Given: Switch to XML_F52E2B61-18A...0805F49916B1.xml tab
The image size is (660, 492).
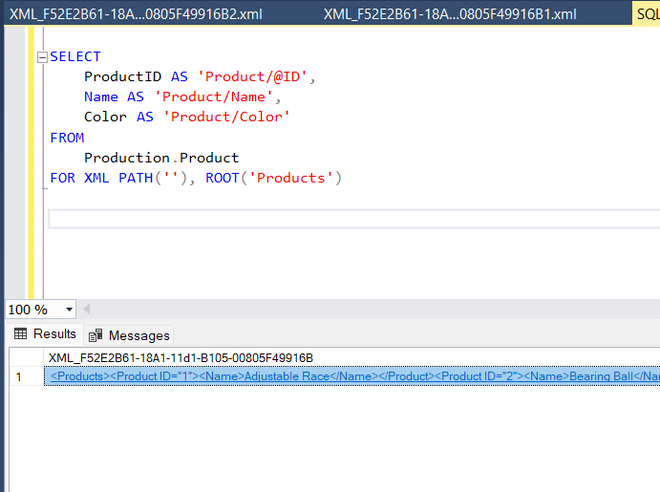Looking at the screenshot, I should coord(450,13).
